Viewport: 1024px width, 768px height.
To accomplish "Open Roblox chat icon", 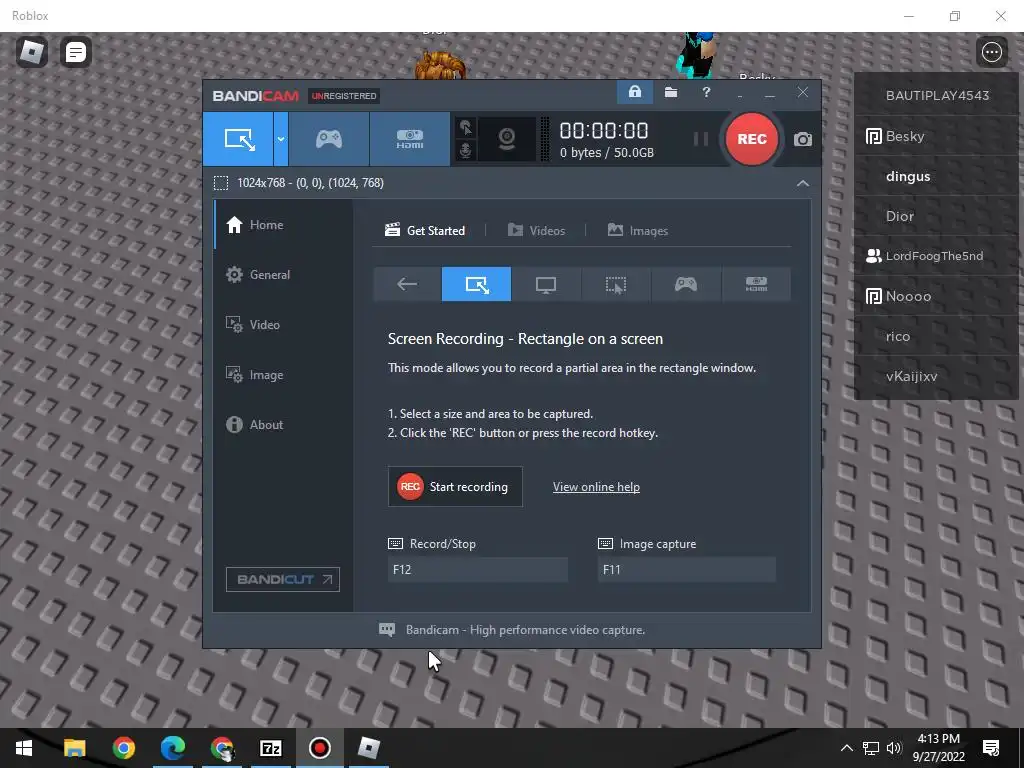I will 76,52.
